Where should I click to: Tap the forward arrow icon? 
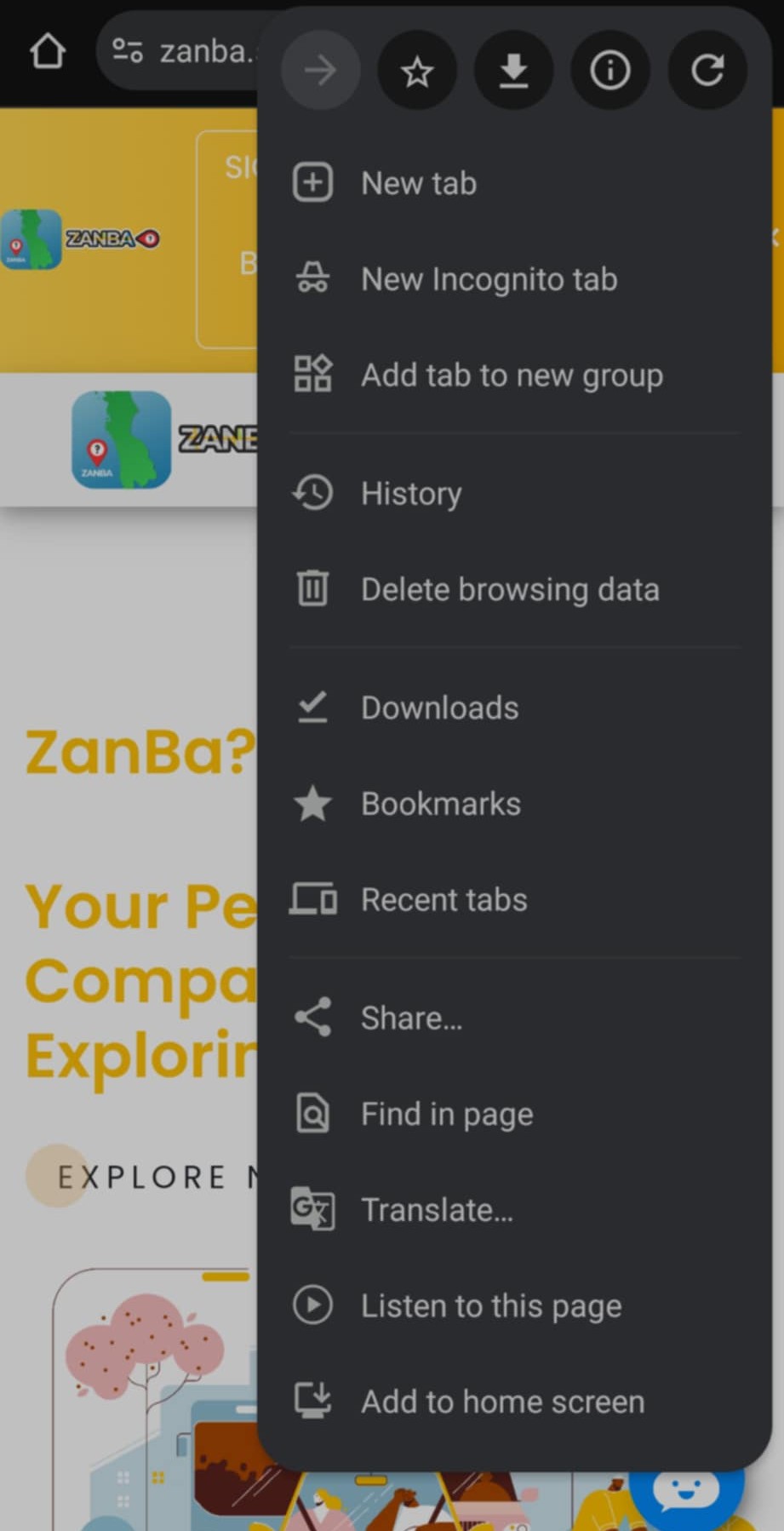tap(320, 71)
